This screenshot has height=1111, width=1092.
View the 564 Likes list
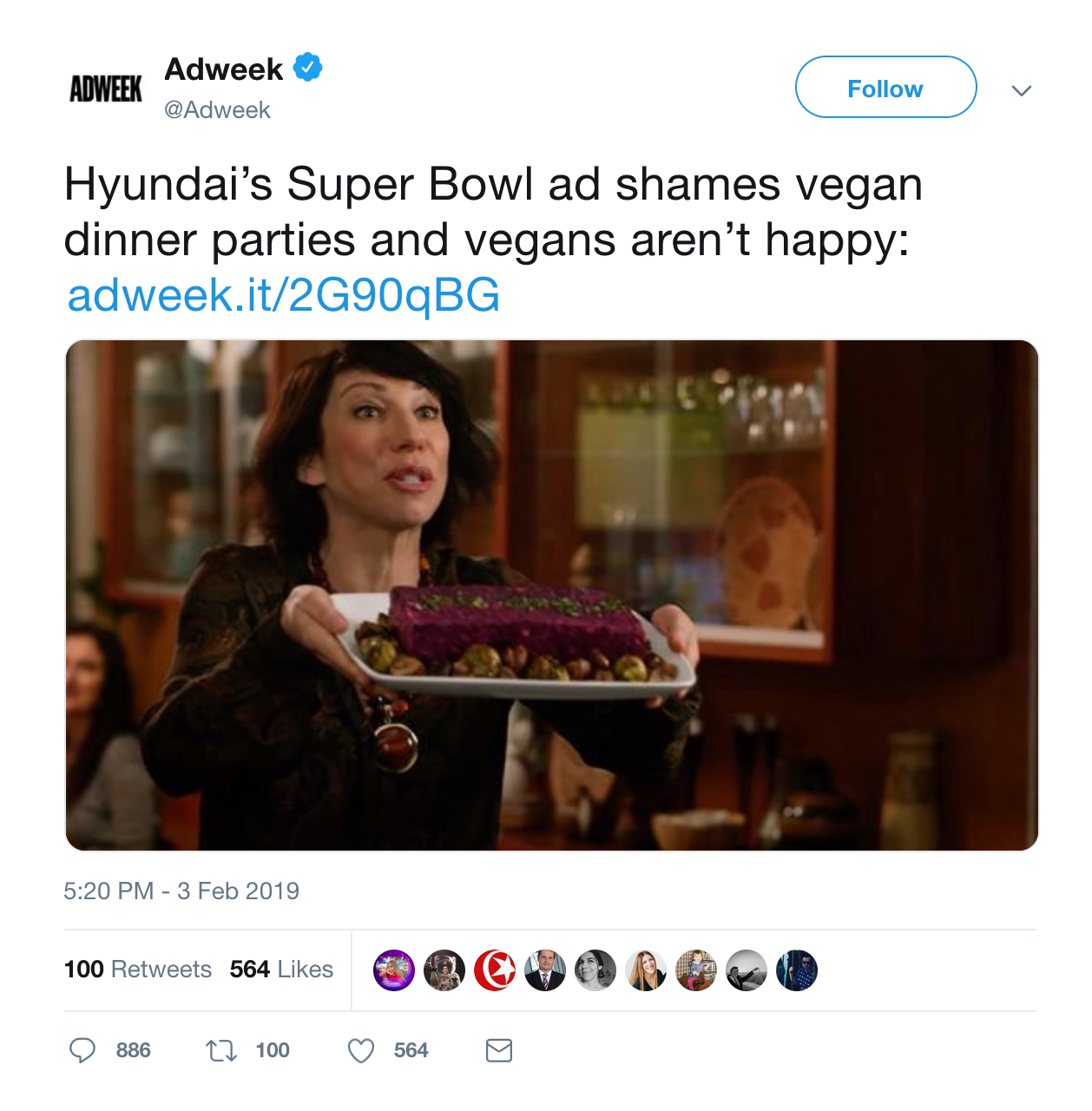pos(281,969)
